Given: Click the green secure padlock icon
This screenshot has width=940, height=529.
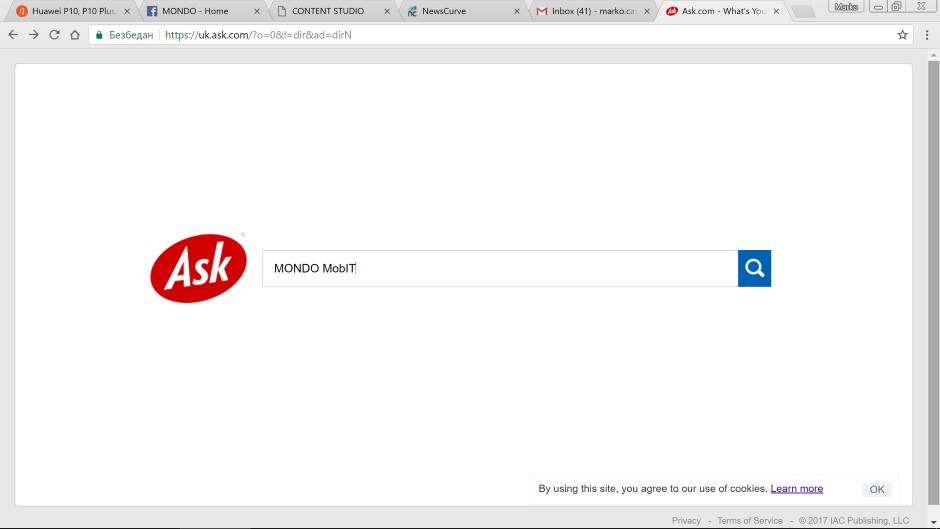Looking at the screenshot, I should [x=99, y=34].
